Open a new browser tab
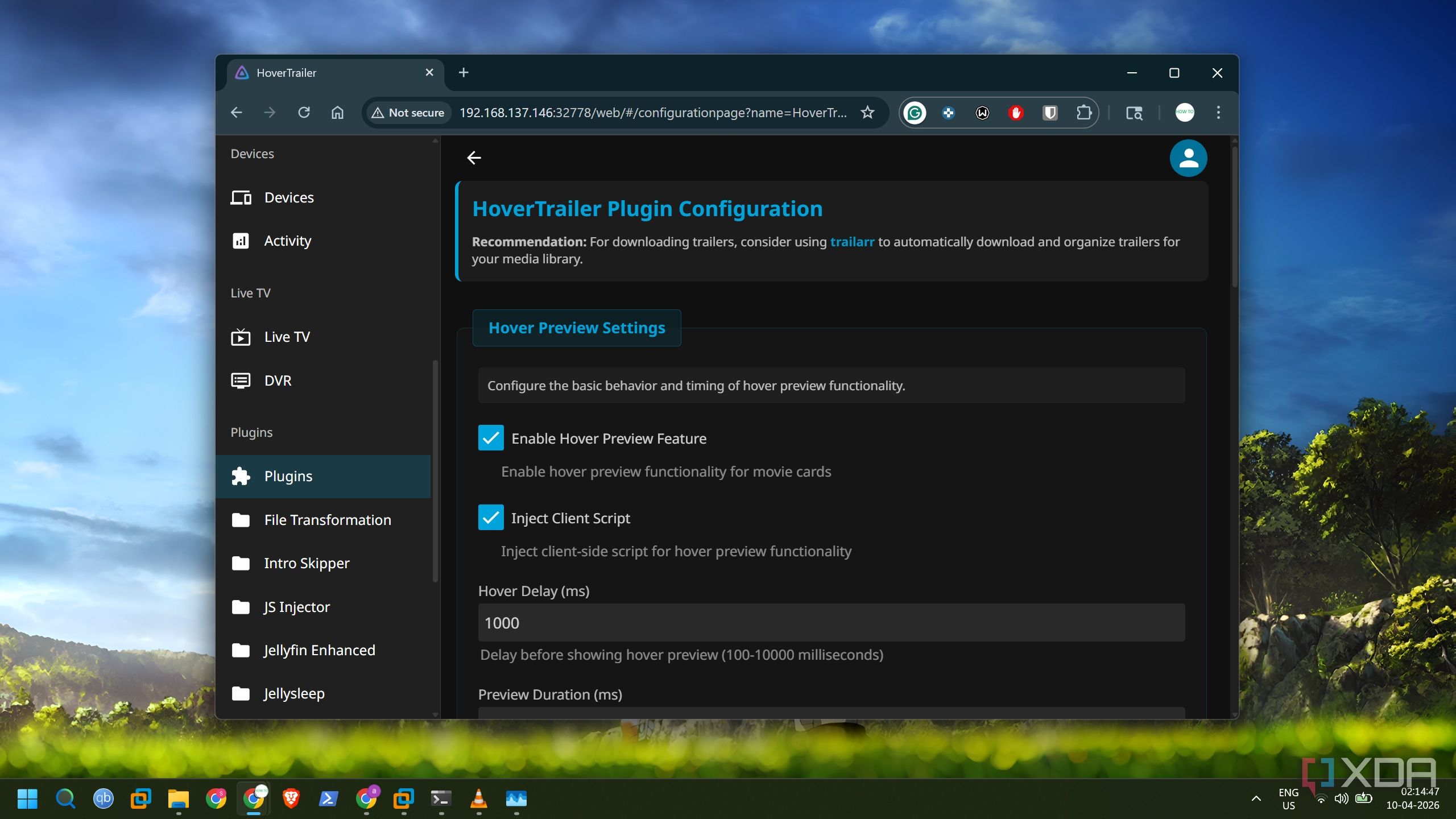 pos(464,73)
